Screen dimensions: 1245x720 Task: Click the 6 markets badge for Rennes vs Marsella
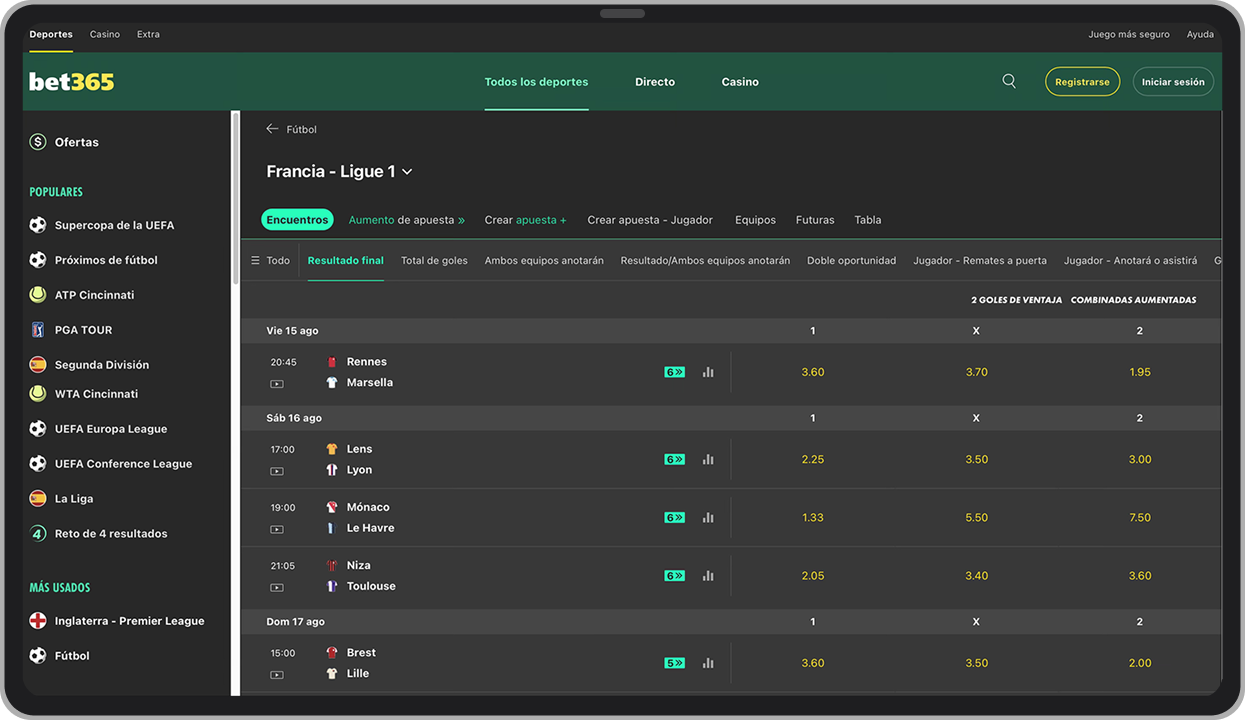pyautogui.click(x=675, y=372)
